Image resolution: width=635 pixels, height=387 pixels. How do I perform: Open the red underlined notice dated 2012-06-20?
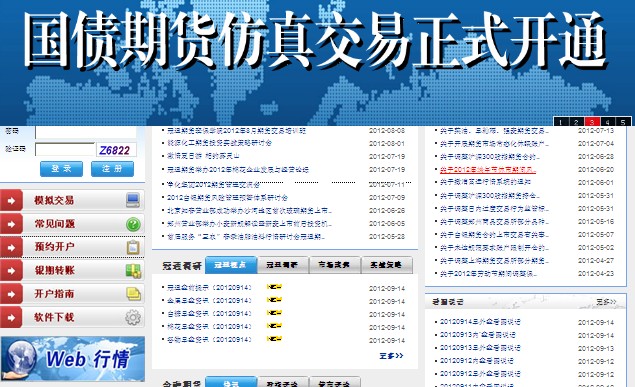[x=488, y=170]
